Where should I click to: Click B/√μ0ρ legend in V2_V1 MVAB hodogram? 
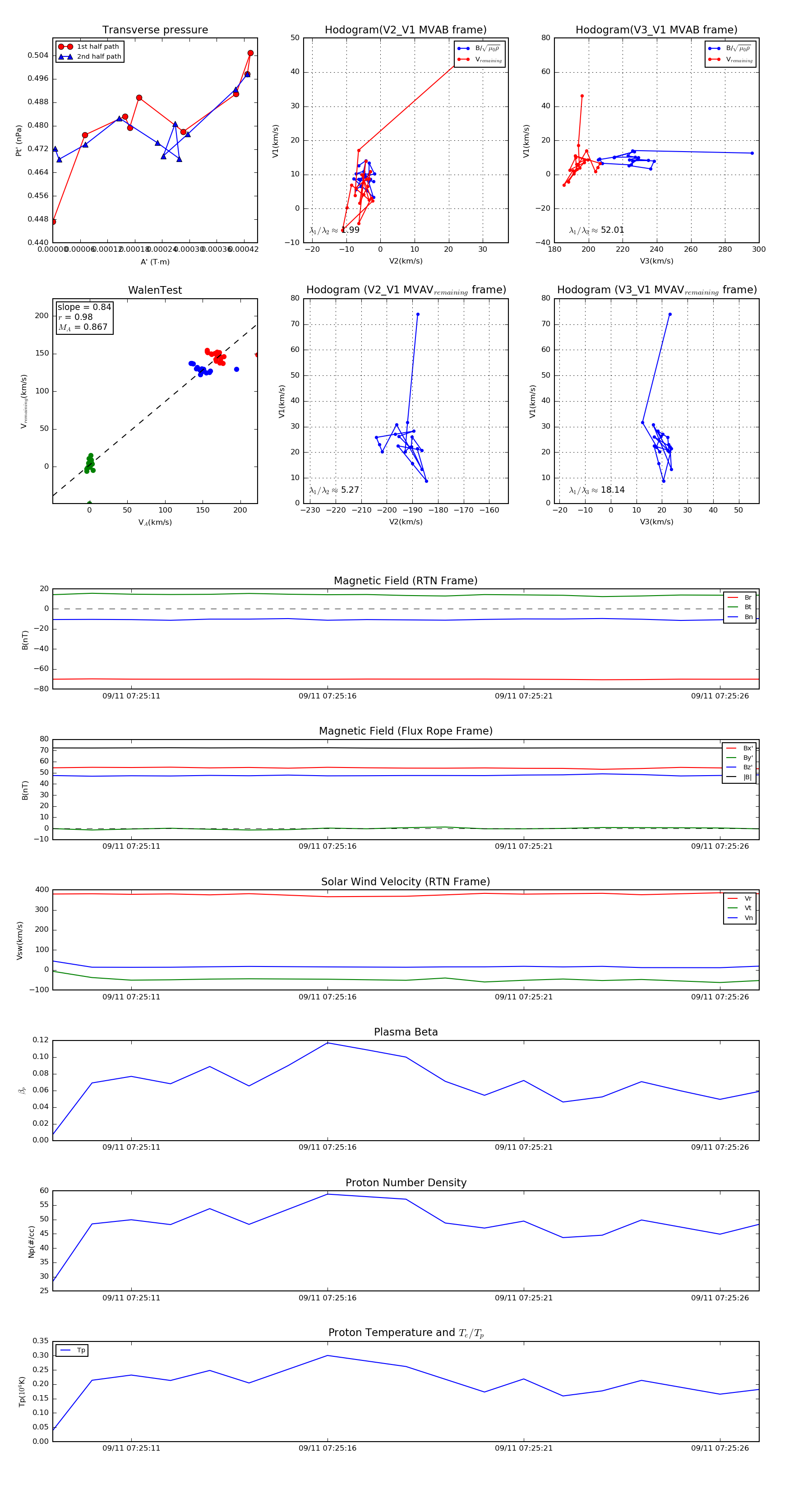tap(480, 49)
